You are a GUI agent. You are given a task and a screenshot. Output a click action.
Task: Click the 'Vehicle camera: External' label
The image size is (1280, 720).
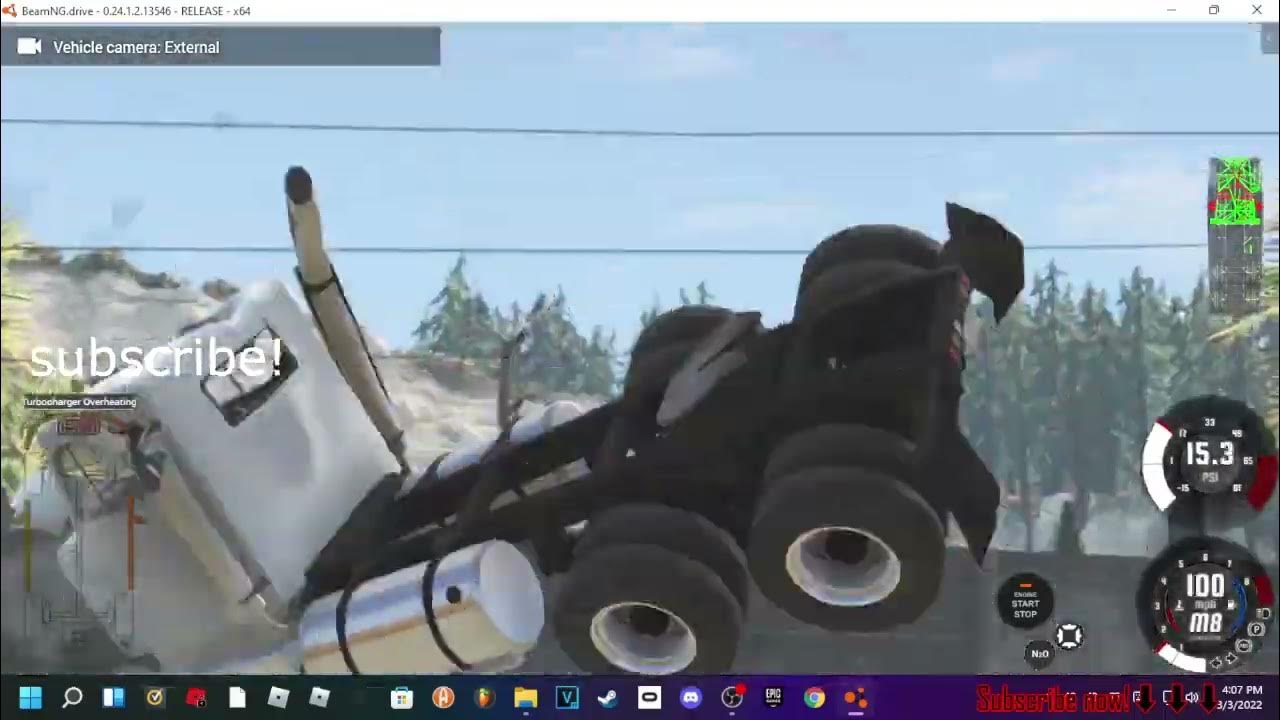click(x=136, y=47)
